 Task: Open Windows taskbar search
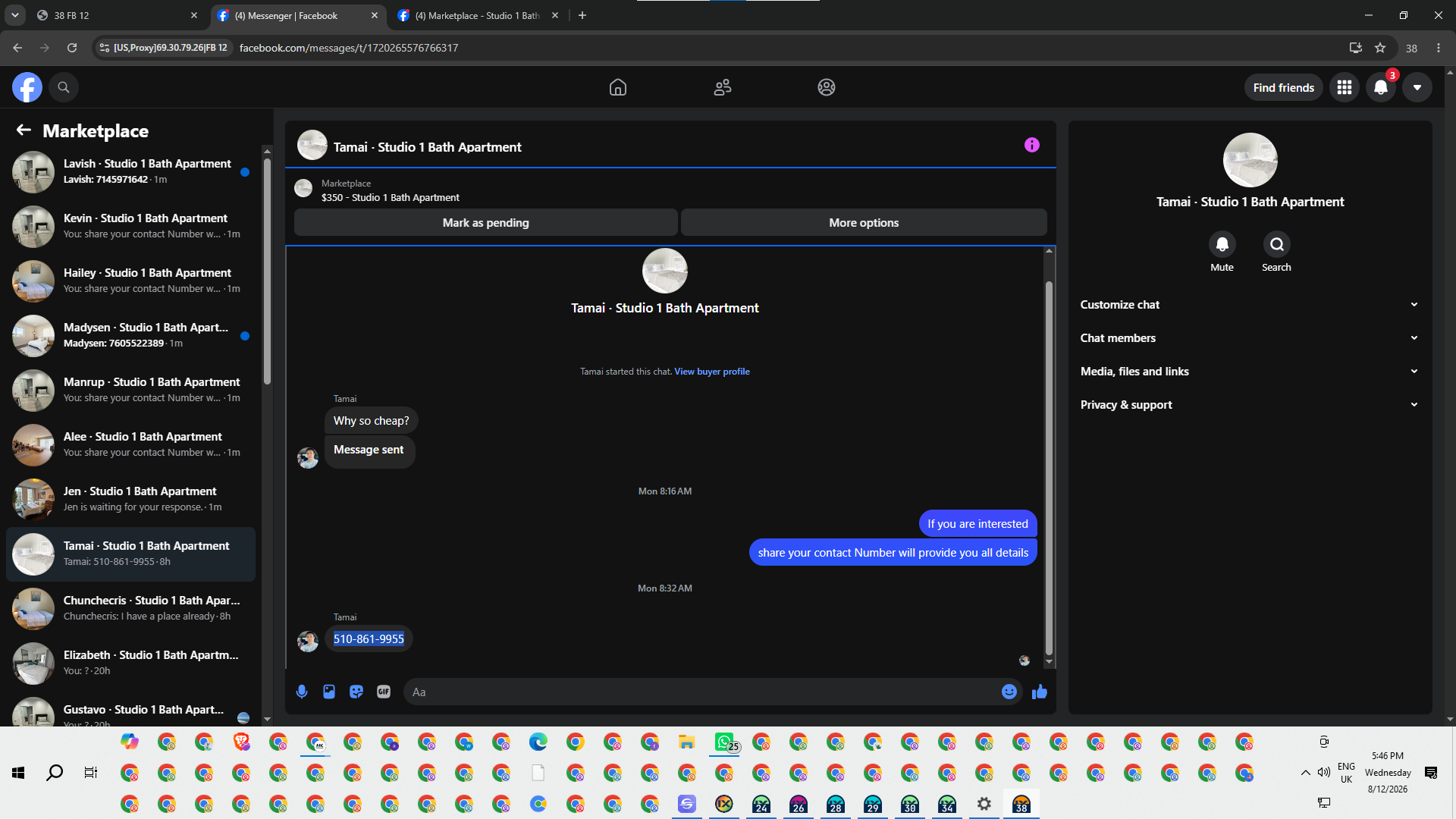(55, 773)
